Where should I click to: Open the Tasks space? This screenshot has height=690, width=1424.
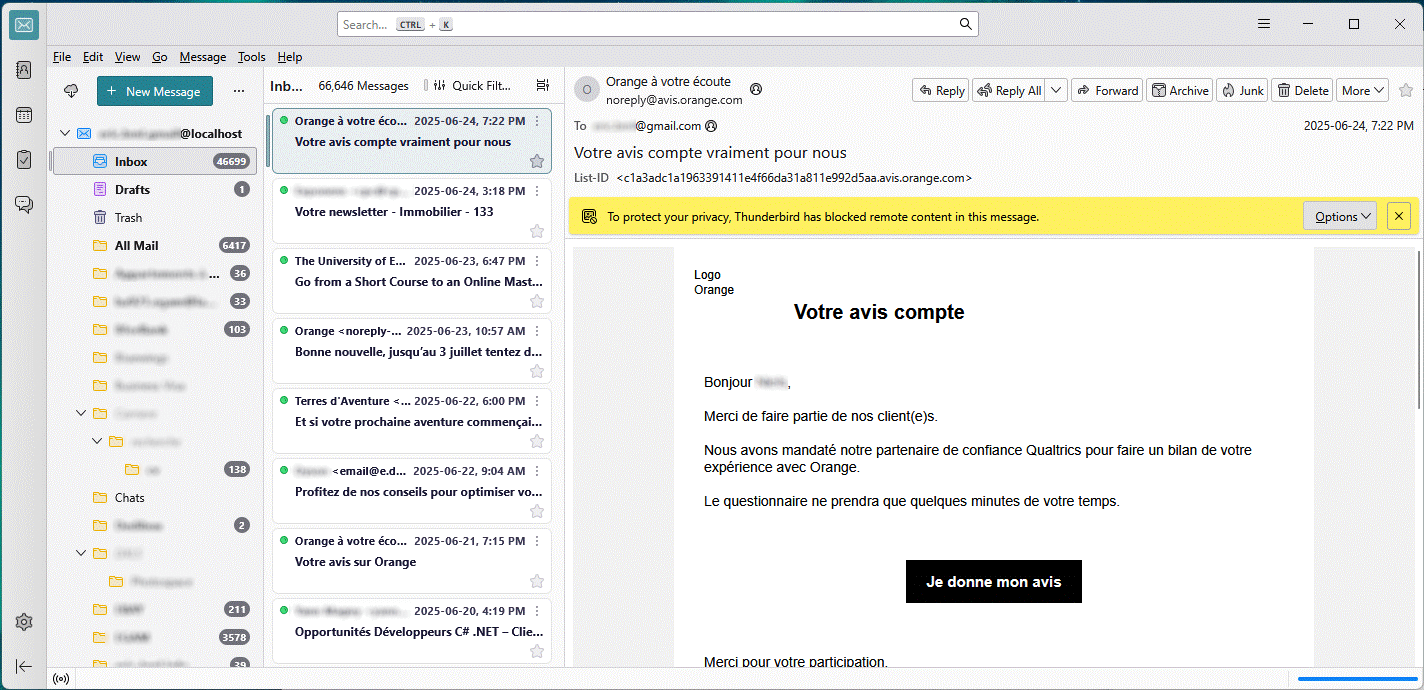[24, 160]
